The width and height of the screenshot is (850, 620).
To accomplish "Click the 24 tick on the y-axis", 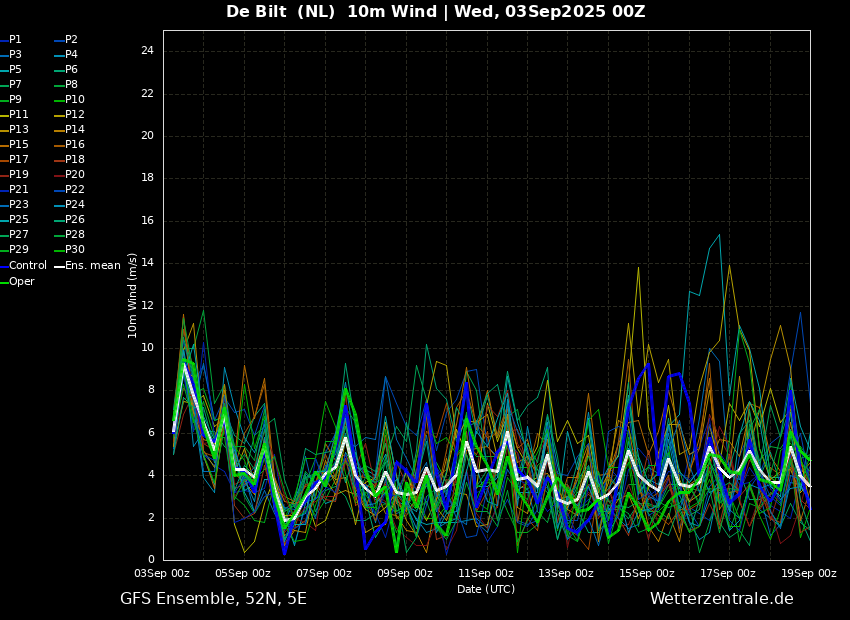I will 147,51.
